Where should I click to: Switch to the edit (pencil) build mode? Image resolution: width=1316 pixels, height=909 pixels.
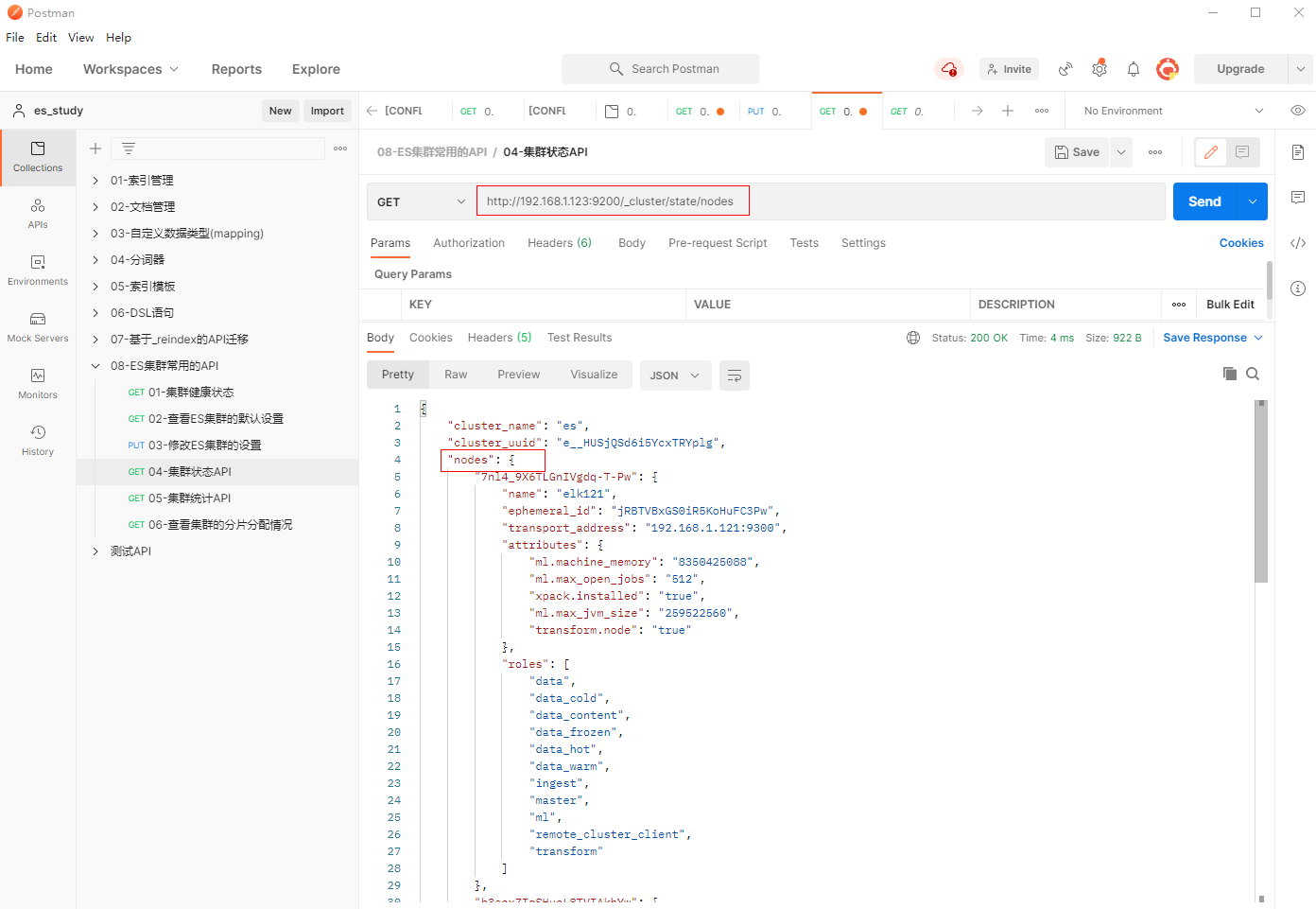(1210, 152)
